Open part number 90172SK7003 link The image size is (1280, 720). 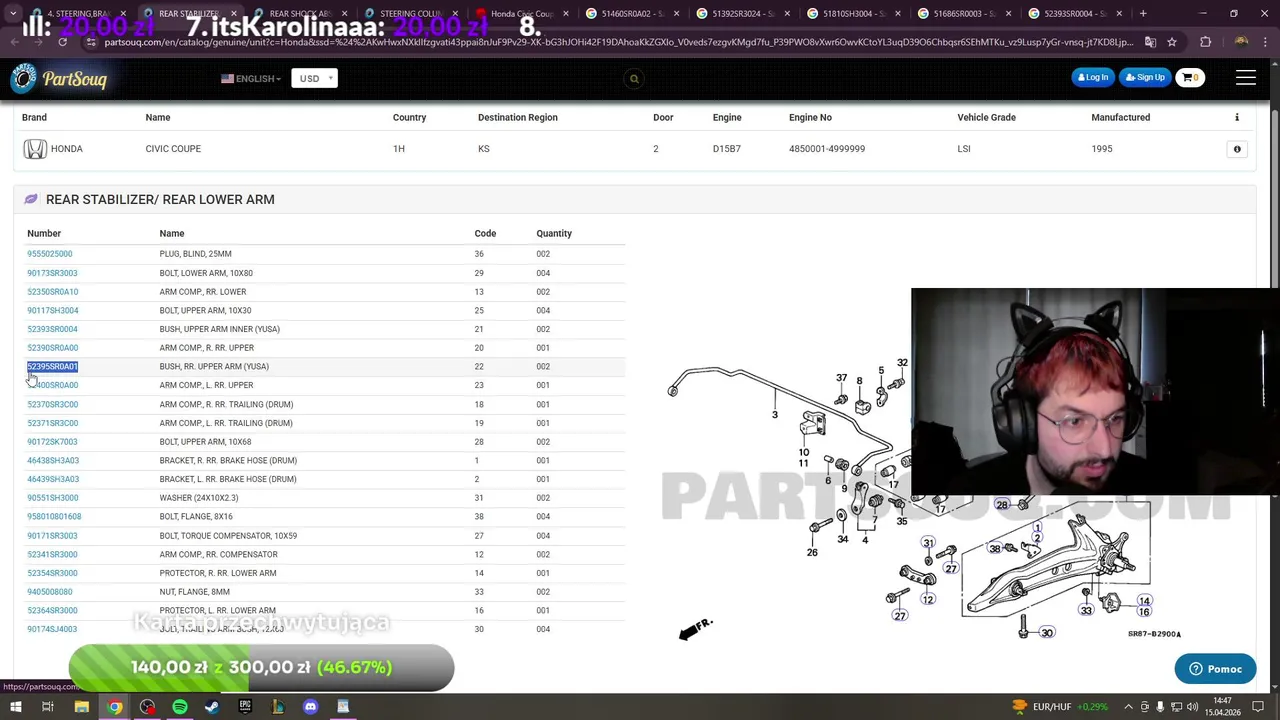click(52, 442)
